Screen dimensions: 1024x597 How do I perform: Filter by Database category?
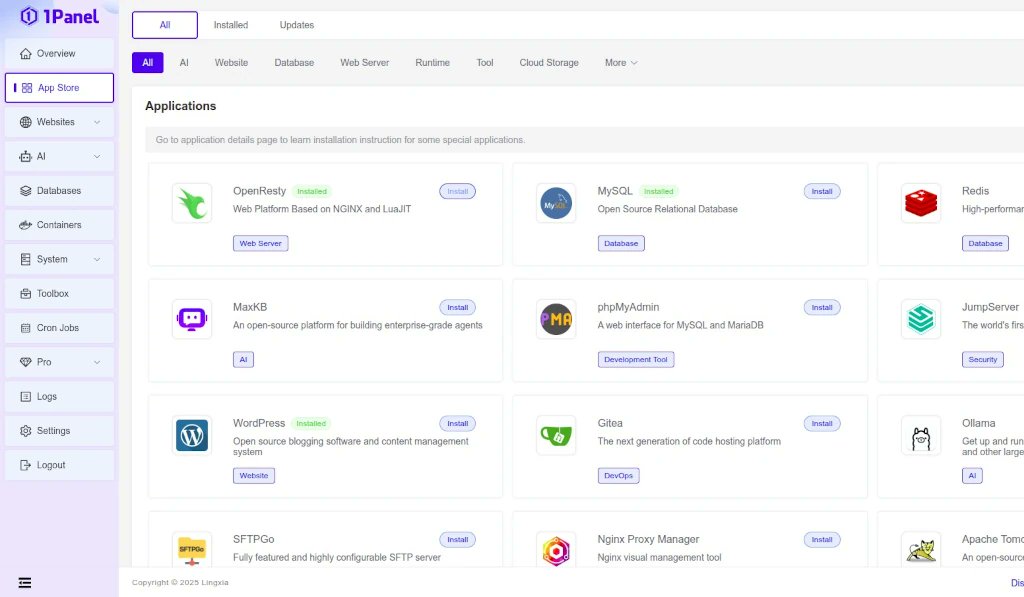pos(294,63)
